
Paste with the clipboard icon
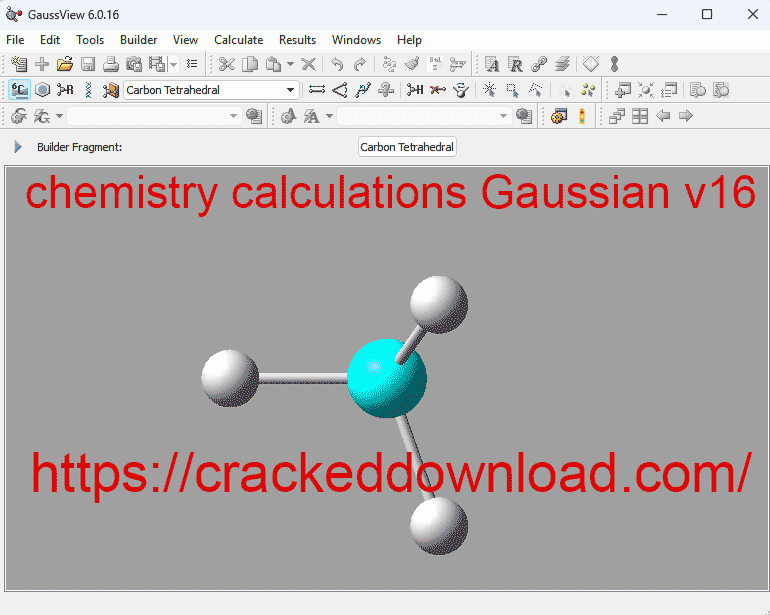pyautogui.click(x=273, y=64)
